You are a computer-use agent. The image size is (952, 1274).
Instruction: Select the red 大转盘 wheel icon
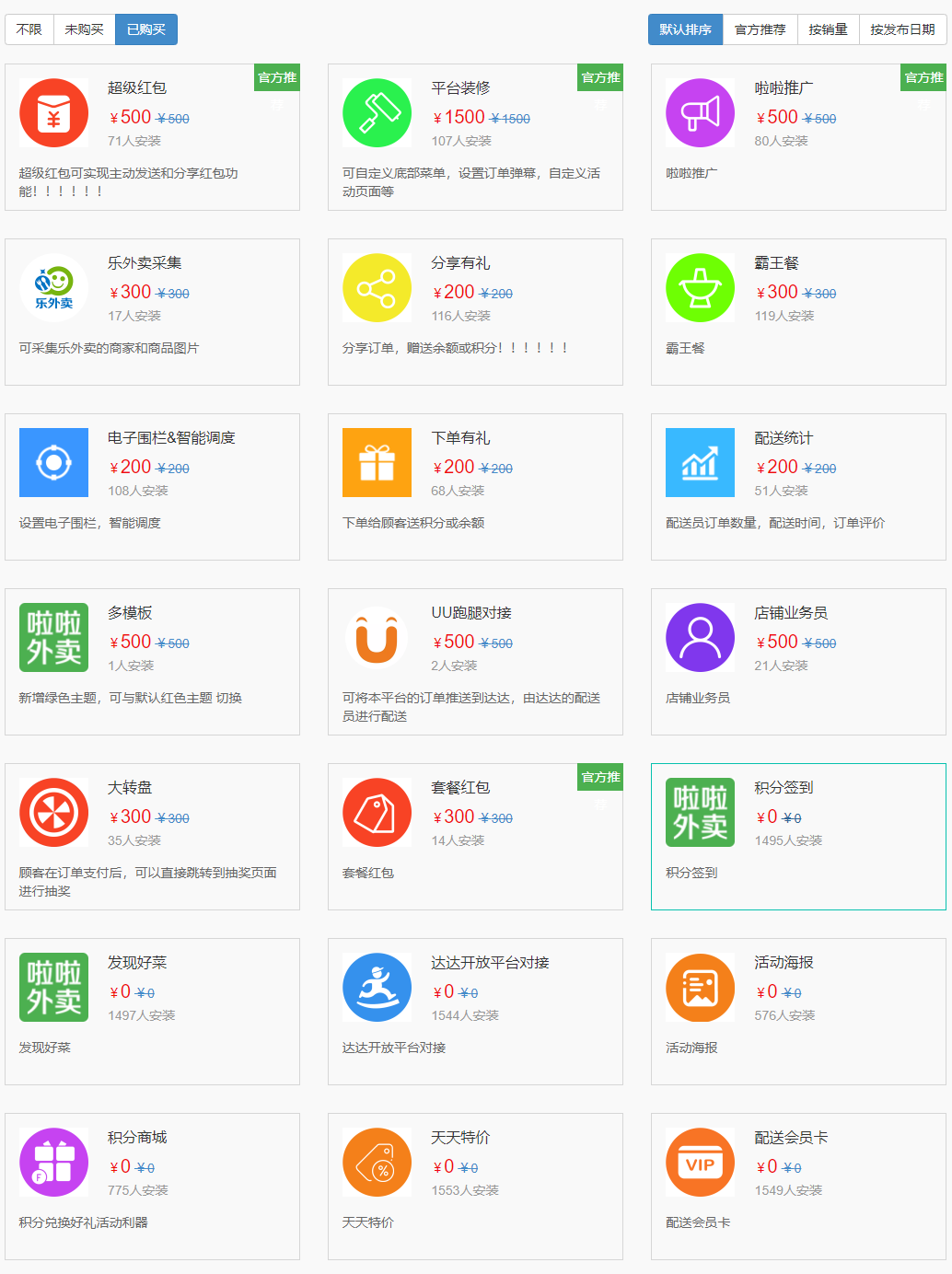pos(53,813)
